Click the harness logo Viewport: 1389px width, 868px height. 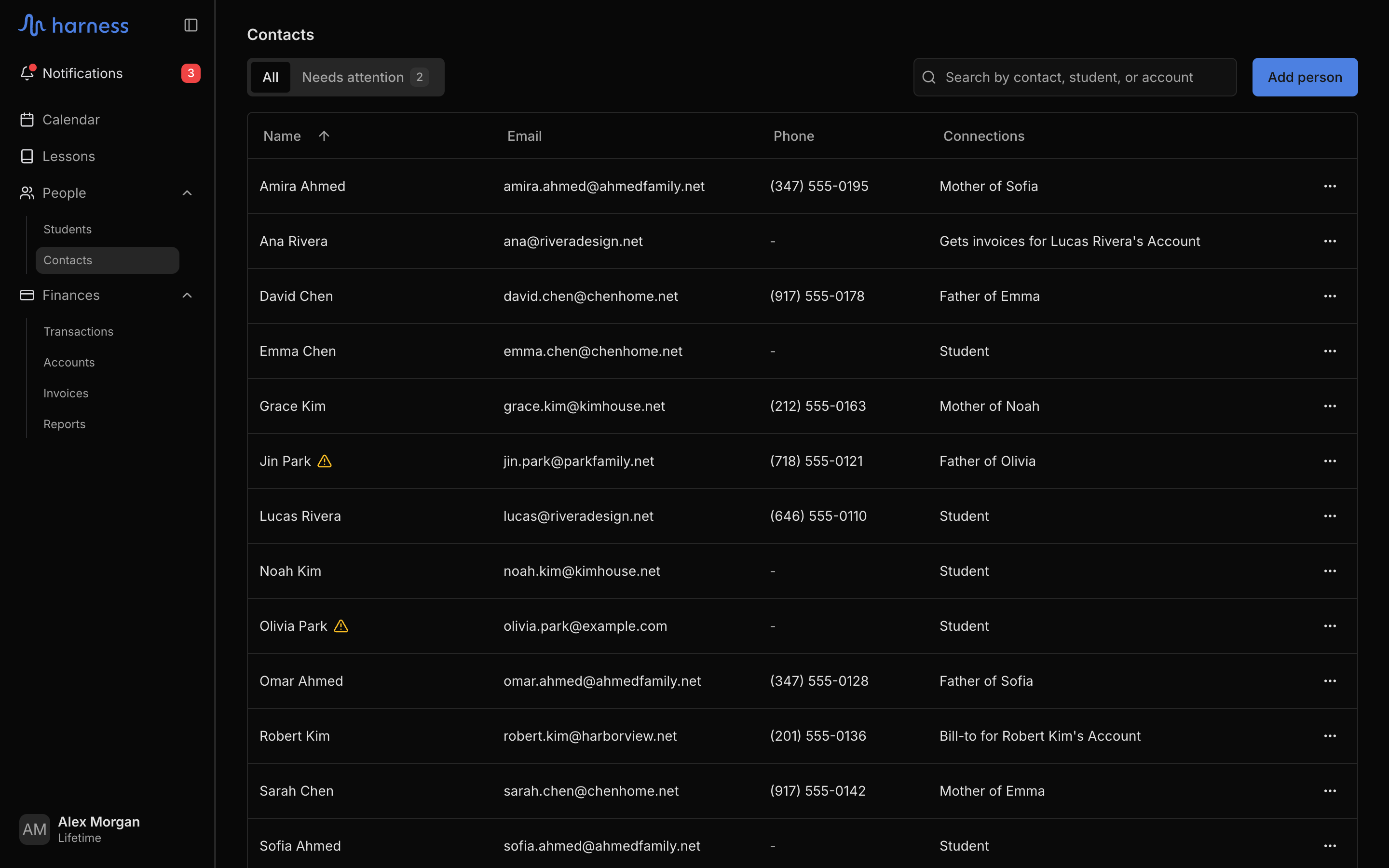pos(73,25)
